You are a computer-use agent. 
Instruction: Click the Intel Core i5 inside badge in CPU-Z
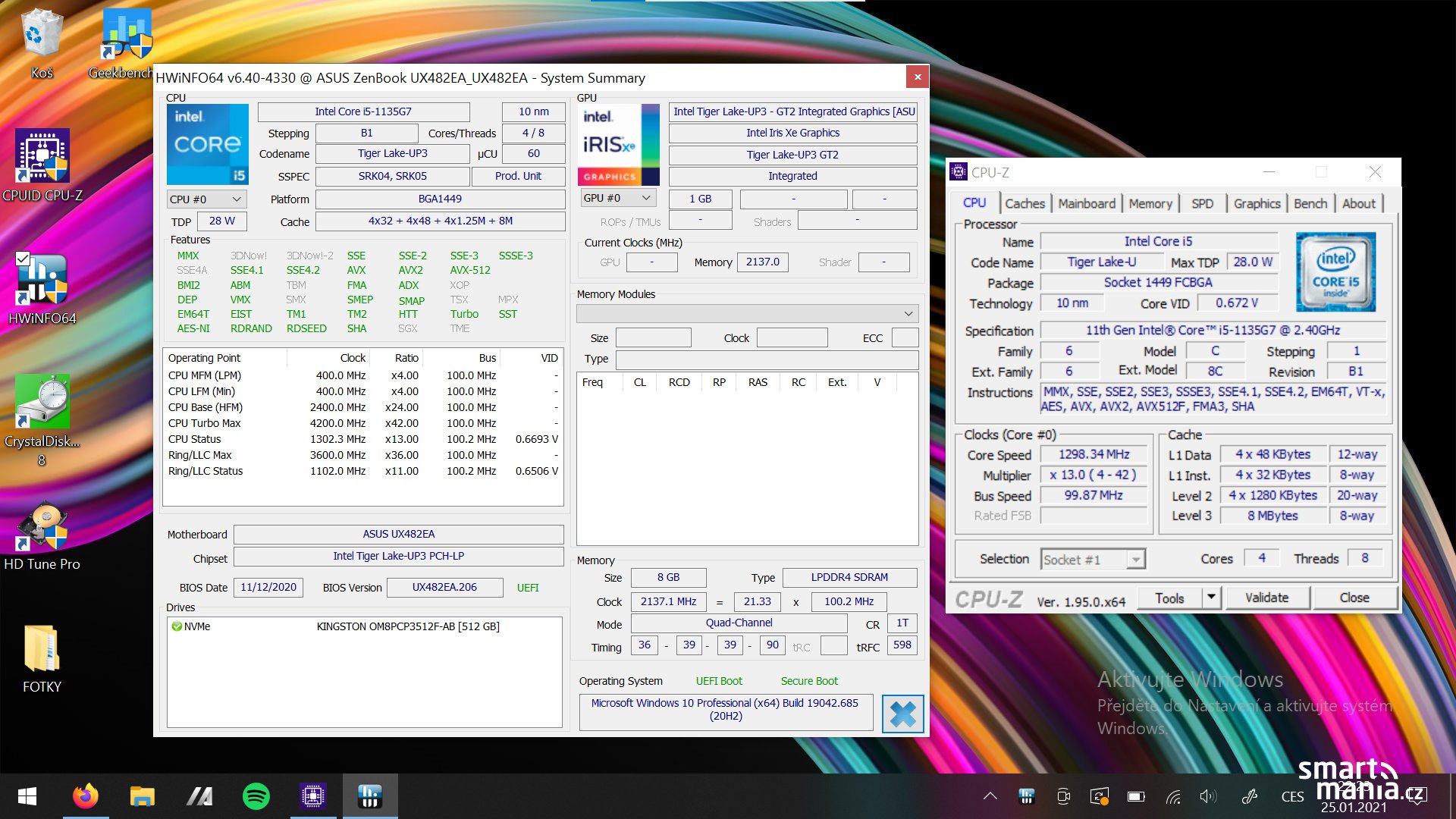click(1335, 271)
